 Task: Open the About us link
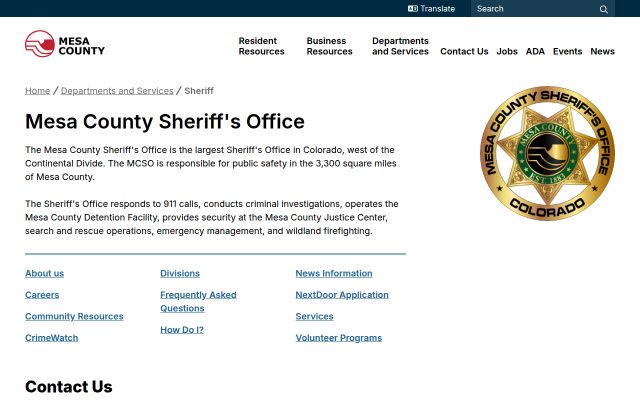pyautogui.click(x=44, y=273)
